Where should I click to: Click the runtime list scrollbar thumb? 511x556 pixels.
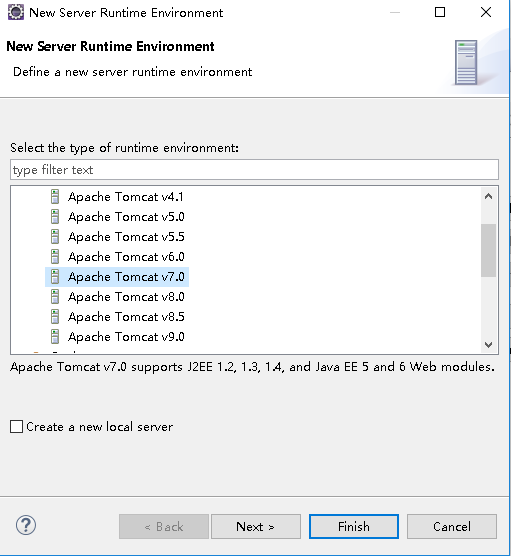click(488, 250)
